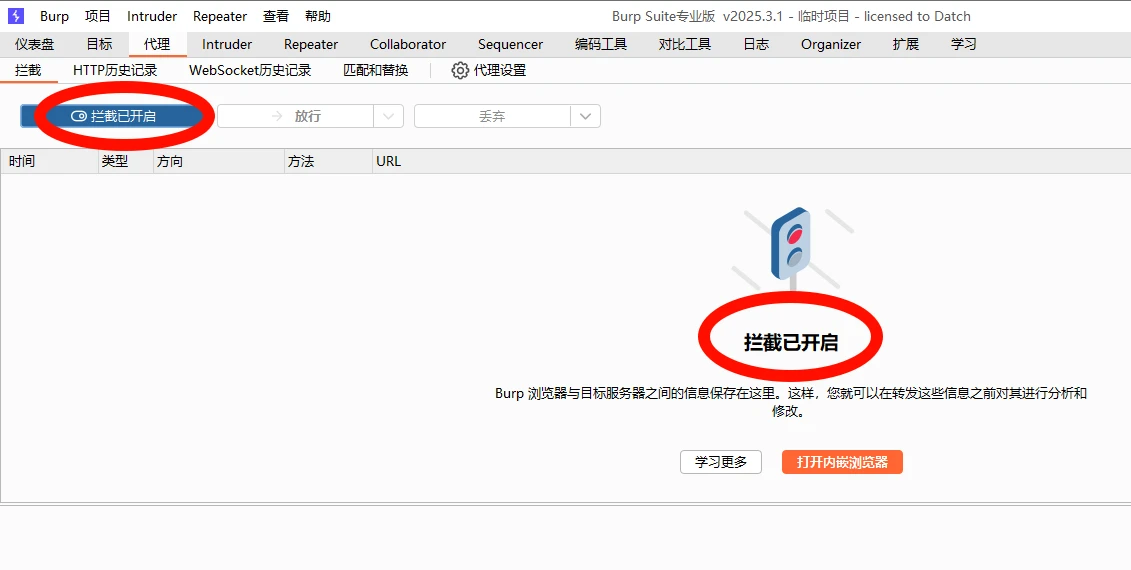Switch to the 目标 tab

[x=100, y=44]
